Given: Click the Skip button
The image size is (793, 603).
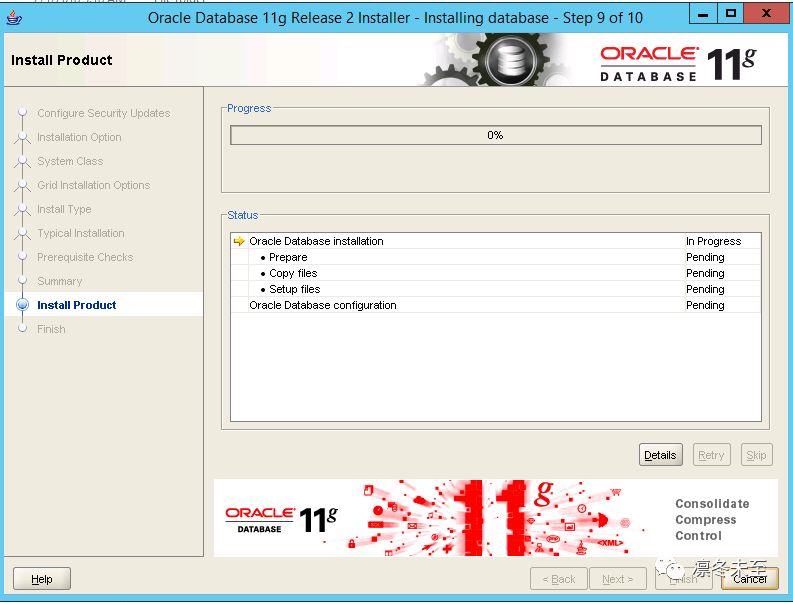Looking at the screenshot, I should pos(756,455).
